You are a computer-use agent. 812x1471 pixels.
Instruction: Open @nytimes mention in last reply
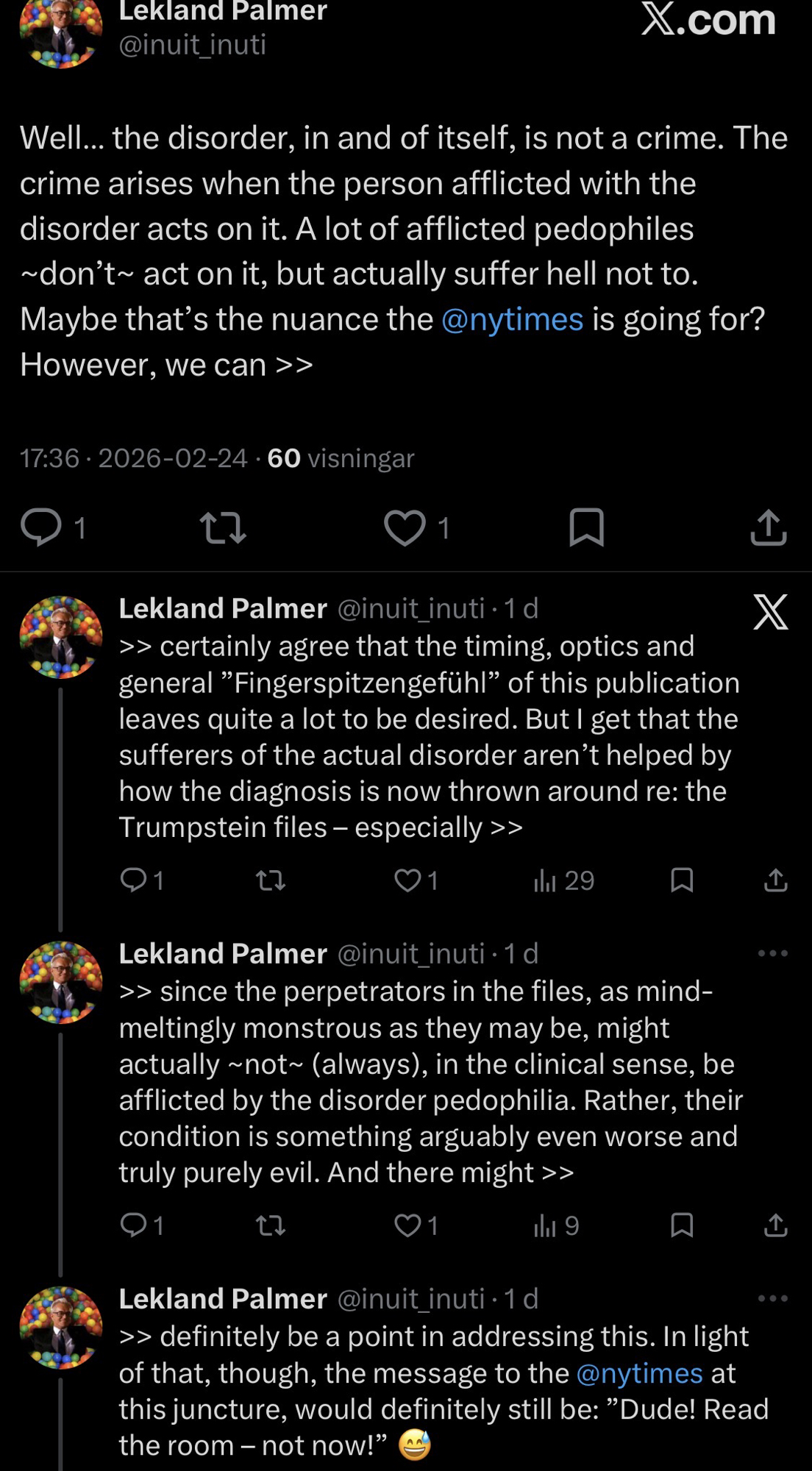(639, 1373)
